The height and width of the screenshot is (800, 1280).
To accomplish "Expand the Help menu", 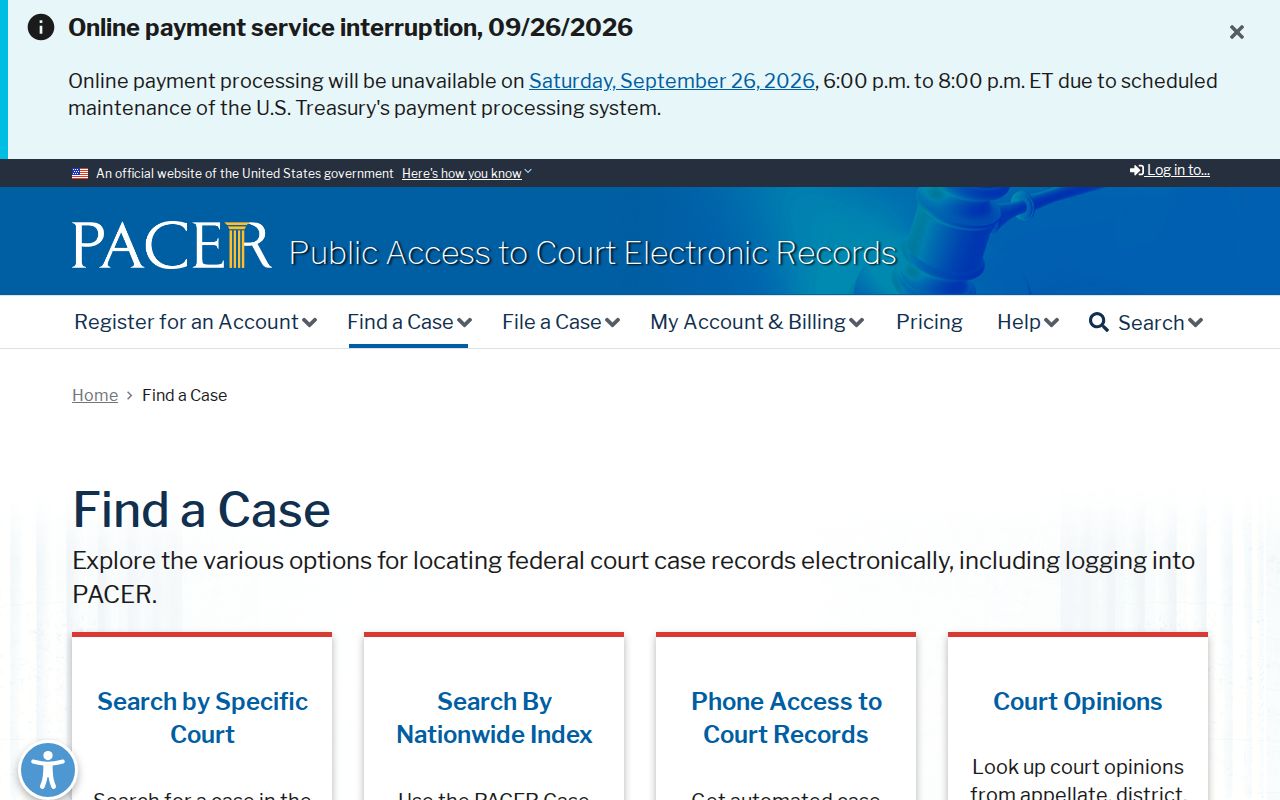I will point(1028,322).
